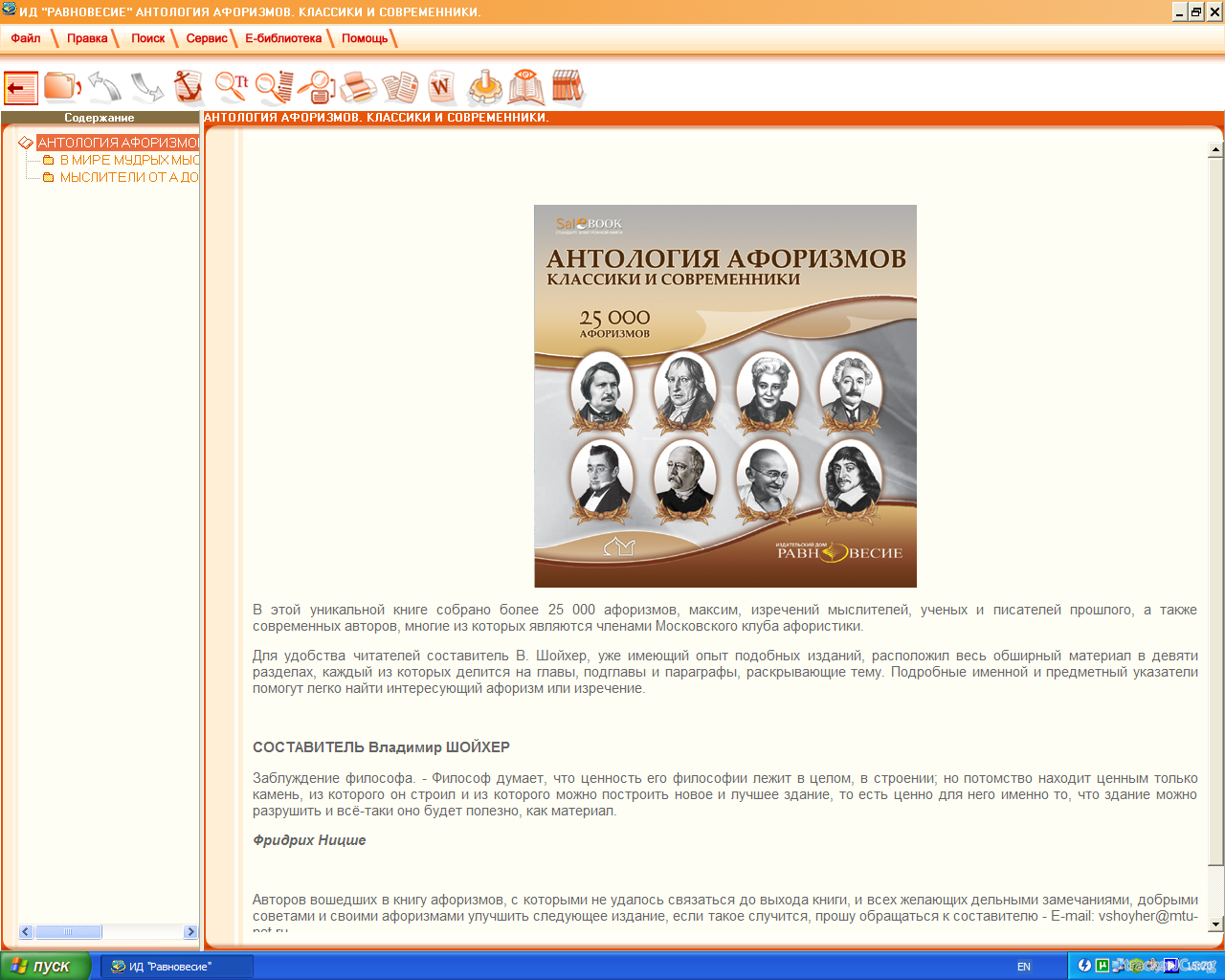Click the Windows пуск Start button
The width and height of the screenshot is (1225, 980).
(x=45, y=966)
